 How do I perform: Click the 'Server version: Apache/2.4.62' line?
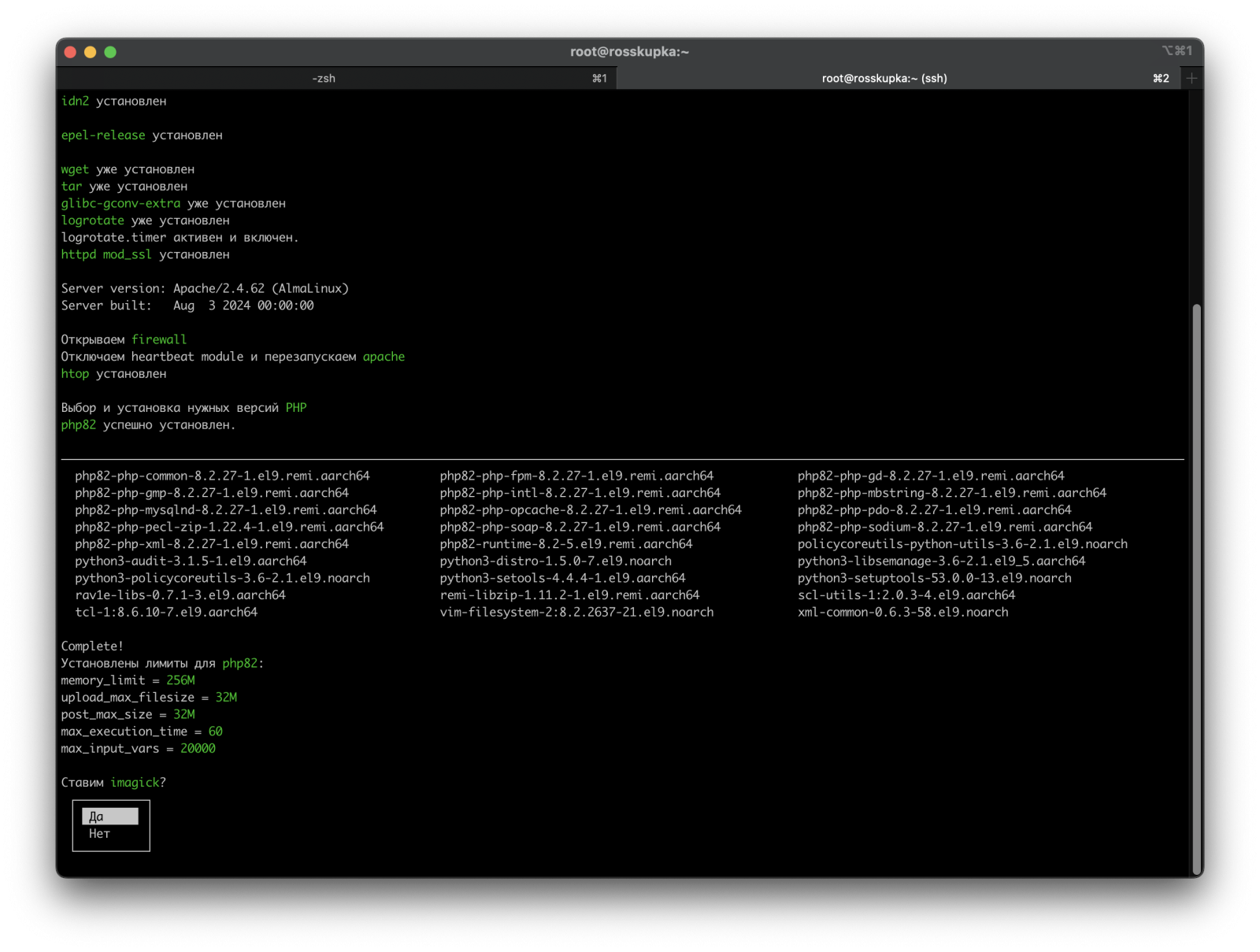205,289
